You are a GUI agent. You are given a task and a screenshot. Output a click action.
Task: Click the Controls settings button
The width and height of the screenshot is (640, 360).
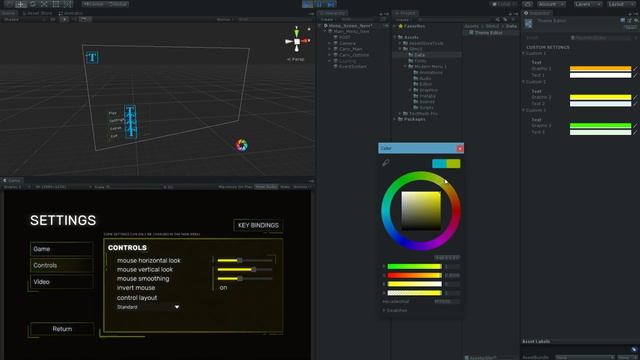(x=61, y=265)
